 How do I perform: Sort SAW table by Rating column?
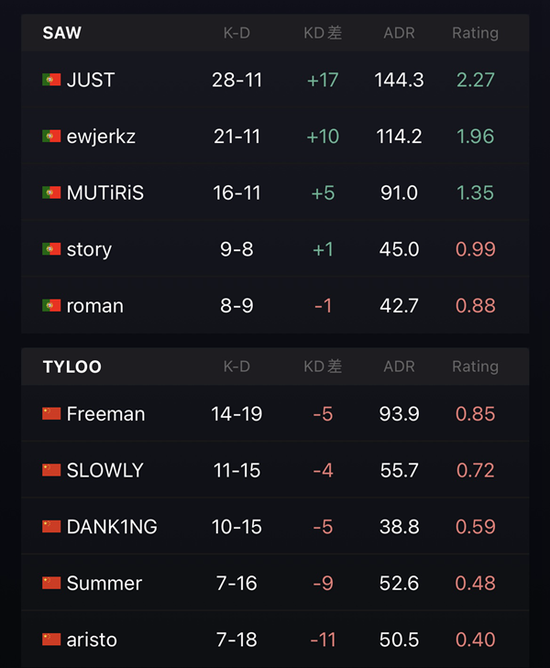pos(475,33)
